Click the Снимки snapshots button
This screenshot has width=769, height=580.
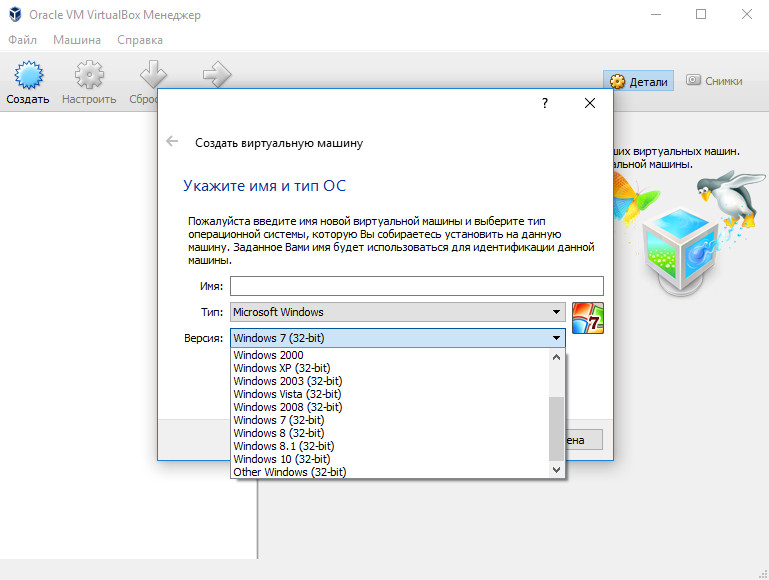coord(714,80)
